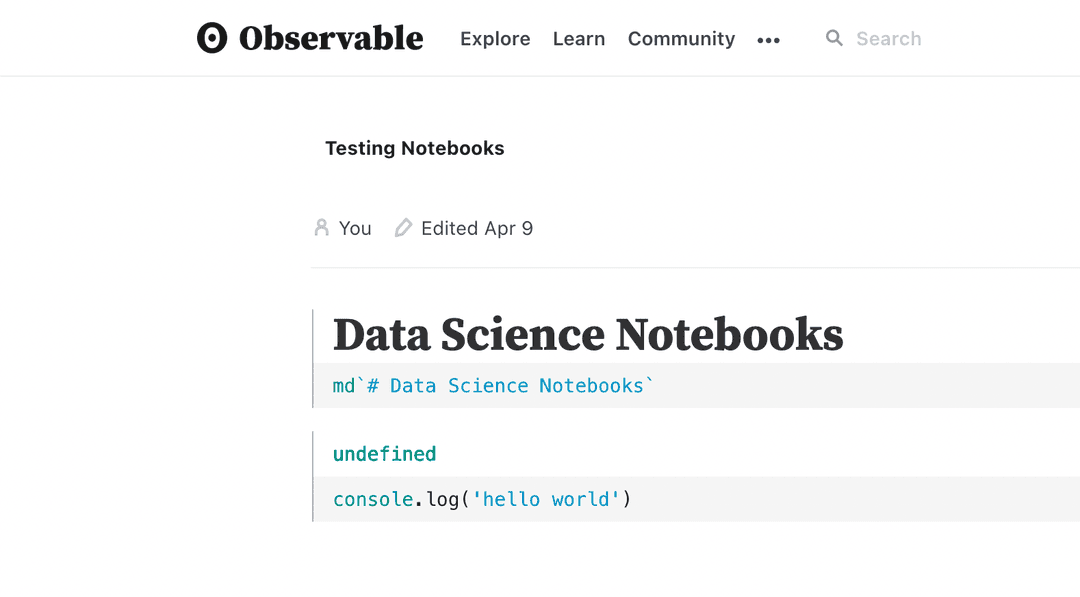Open the Explore menu item
This screenshot has width=1080, height=597.
[x=495, y=39]
